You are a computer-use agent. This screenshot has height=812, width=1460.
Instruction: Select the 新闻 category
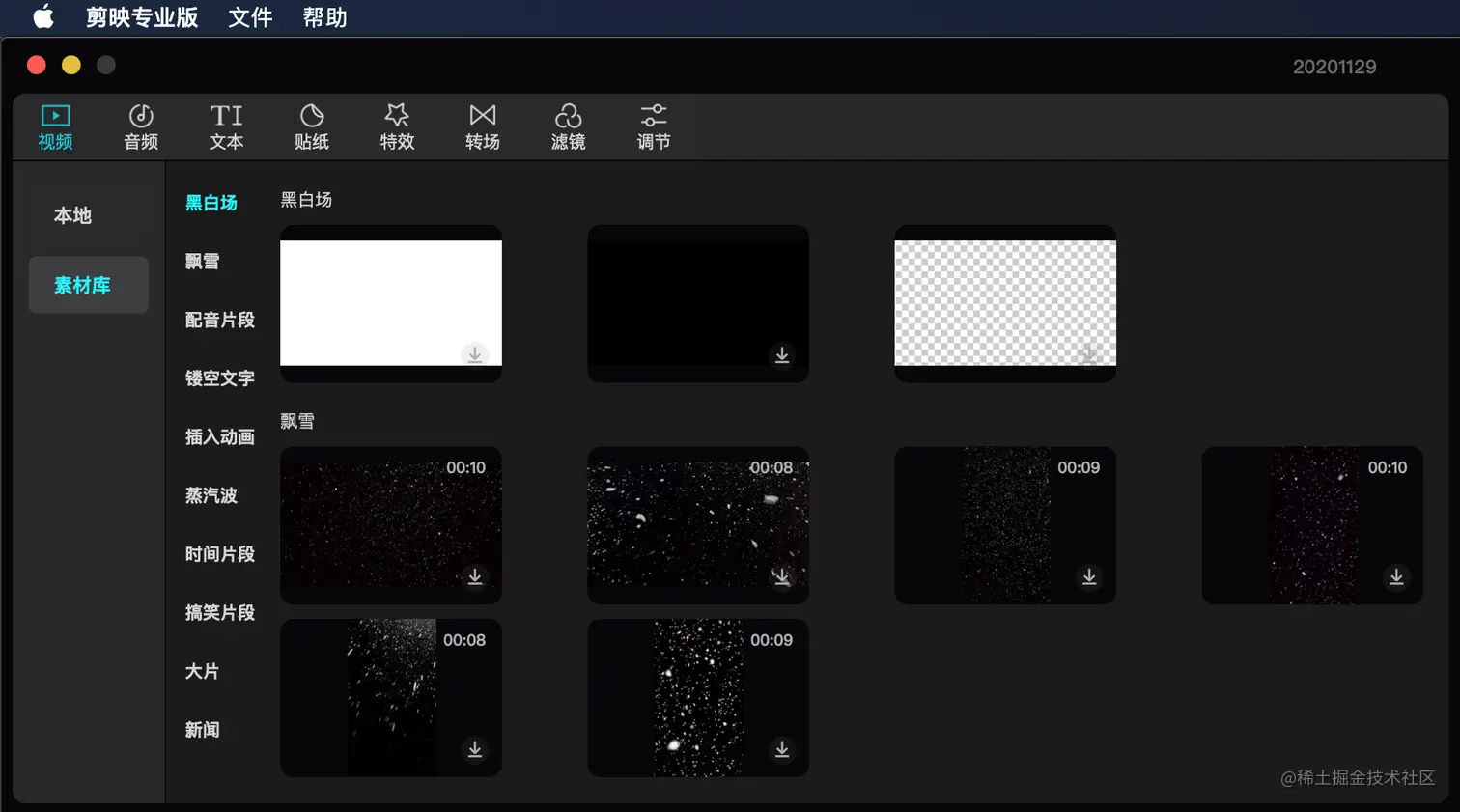click(x=202, y=730)
